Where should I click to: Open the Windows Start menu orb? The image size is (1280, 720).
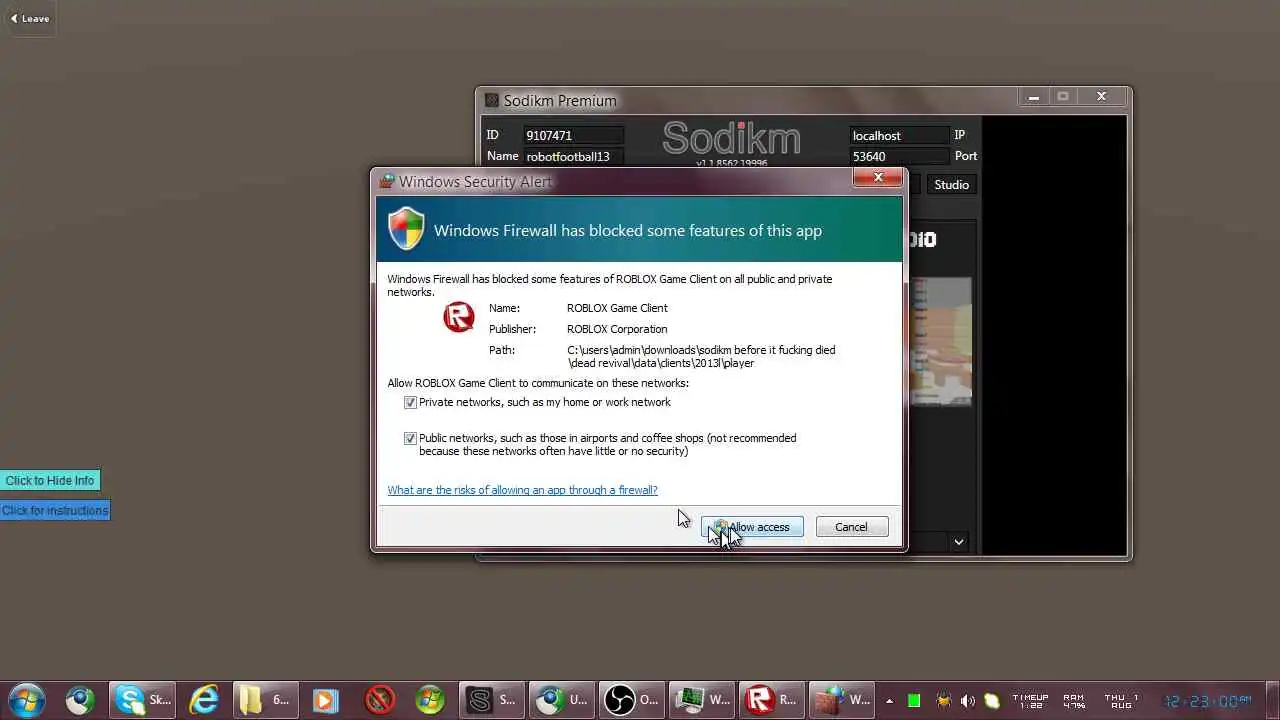27,700
